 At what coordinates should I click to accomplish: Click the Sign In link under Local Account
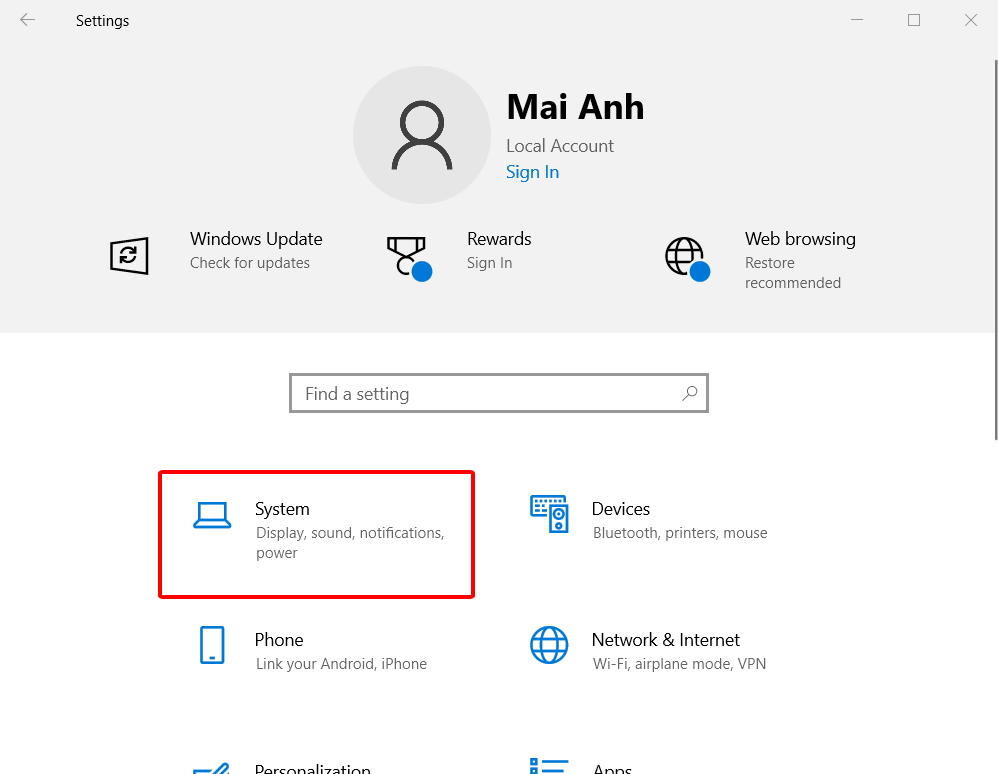click(532, 172)
